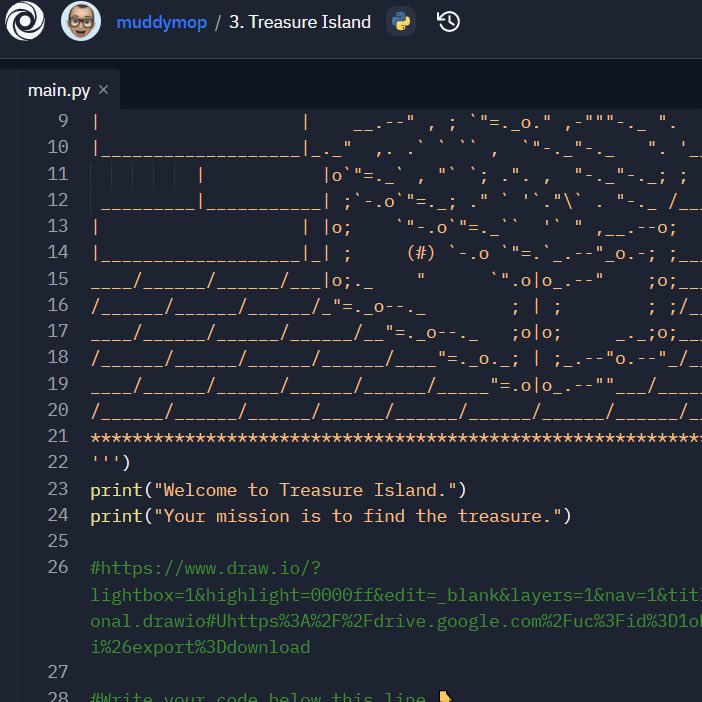Click line number 24 in gutter
Screen dimensions: 702x702
[x=58, y=515]
